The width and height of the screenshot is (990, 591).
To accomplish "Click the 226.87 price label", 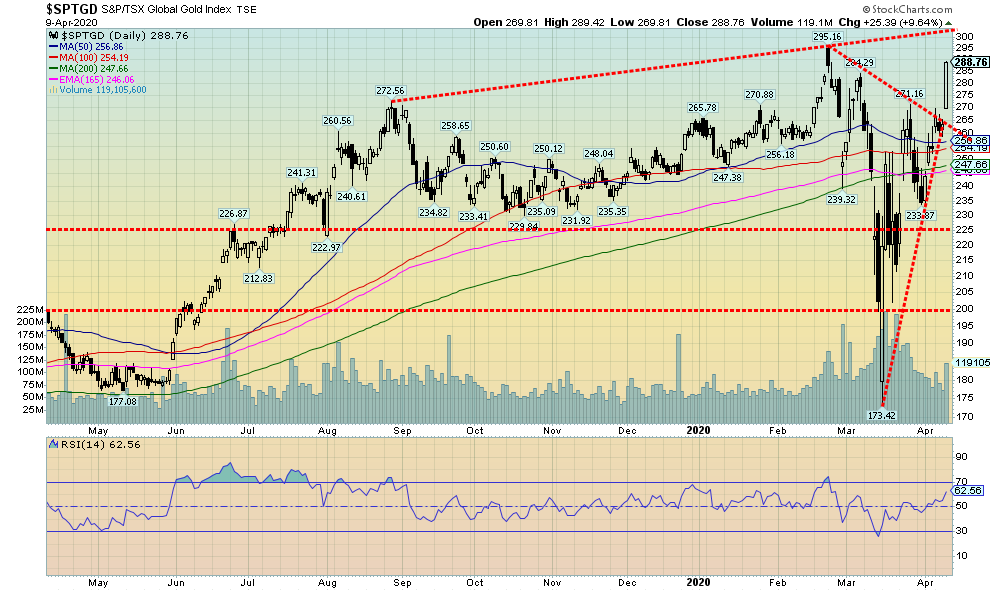I will (233, 213).
